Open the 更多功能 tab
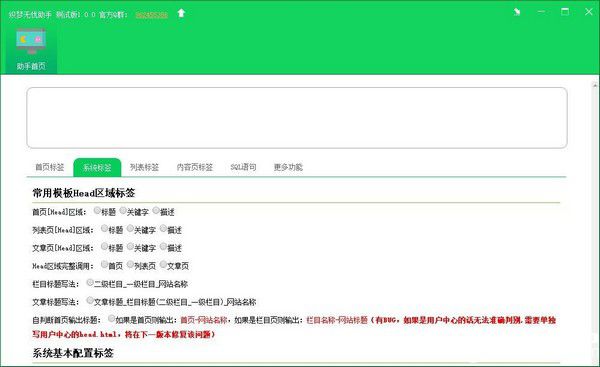Image resolution: width=600 pixels, height=367 pixels. [x=288, y=167]
